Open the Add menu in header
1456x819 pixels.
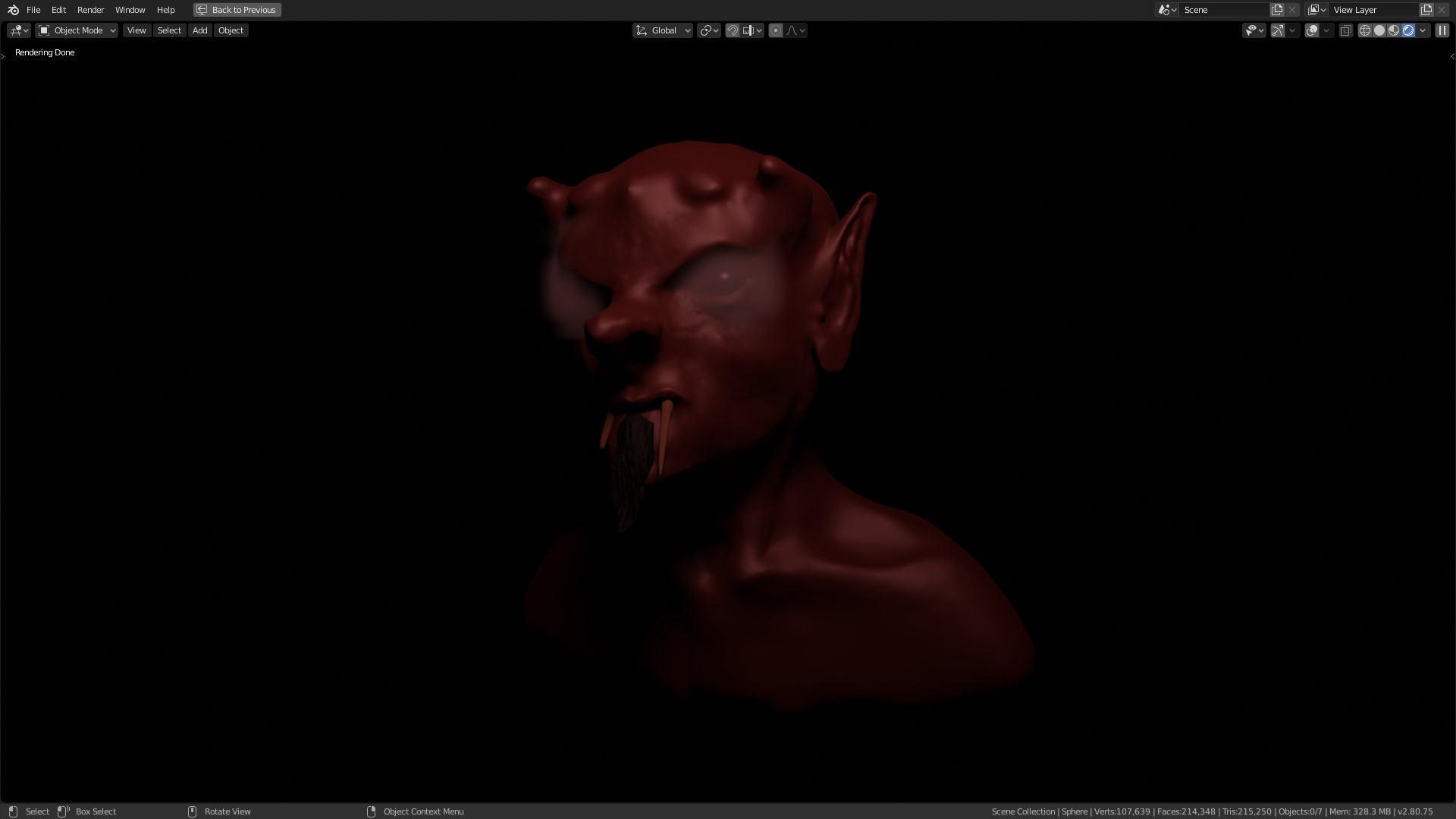(199, 30)
